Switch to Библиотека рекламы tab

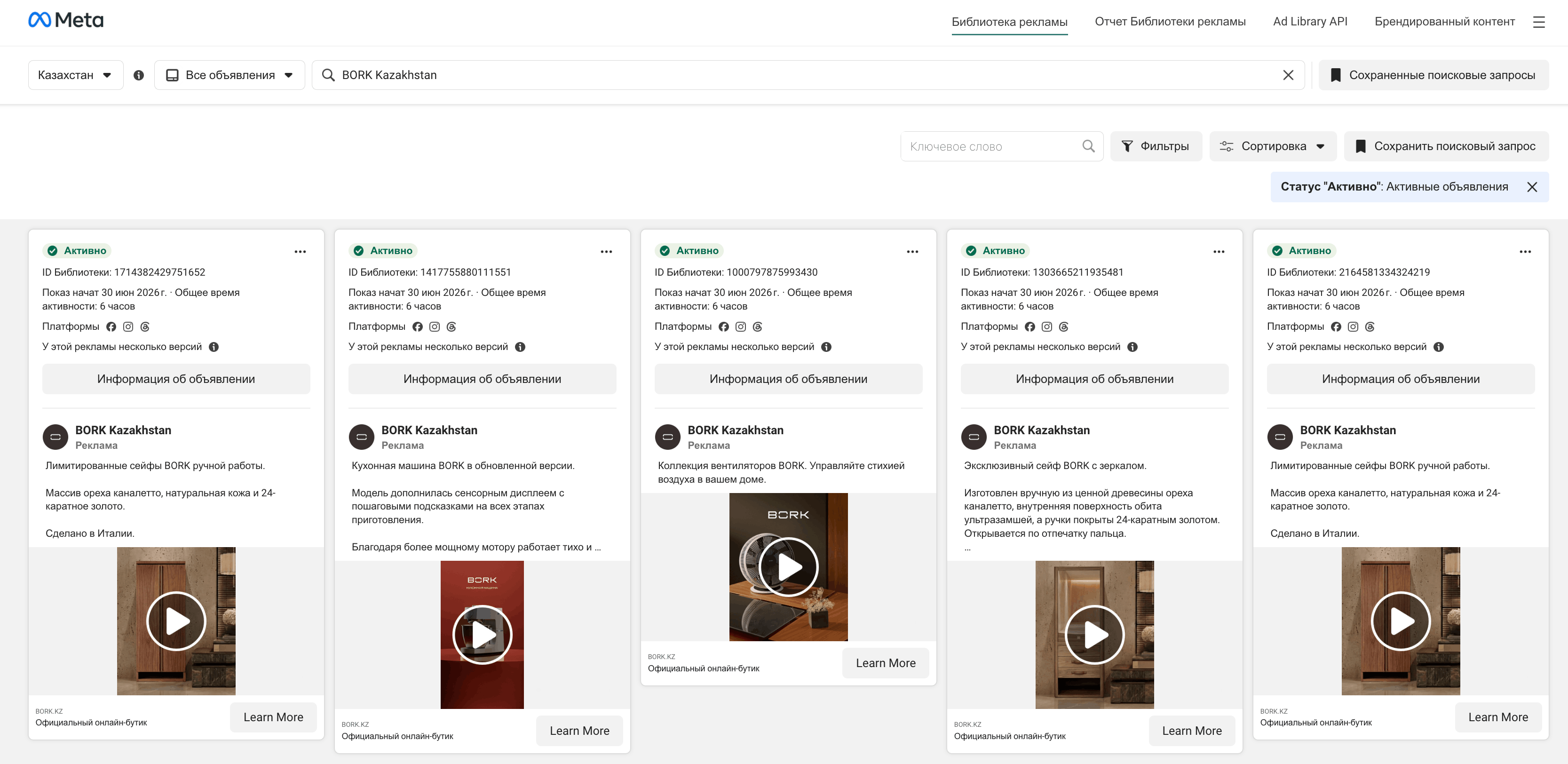coord(1009,22)
